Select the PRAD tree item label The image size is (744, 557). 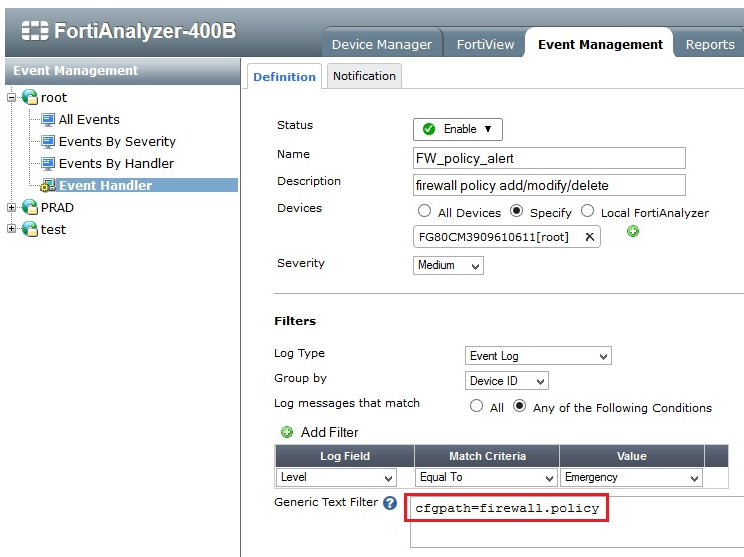(x=57, y=207)
